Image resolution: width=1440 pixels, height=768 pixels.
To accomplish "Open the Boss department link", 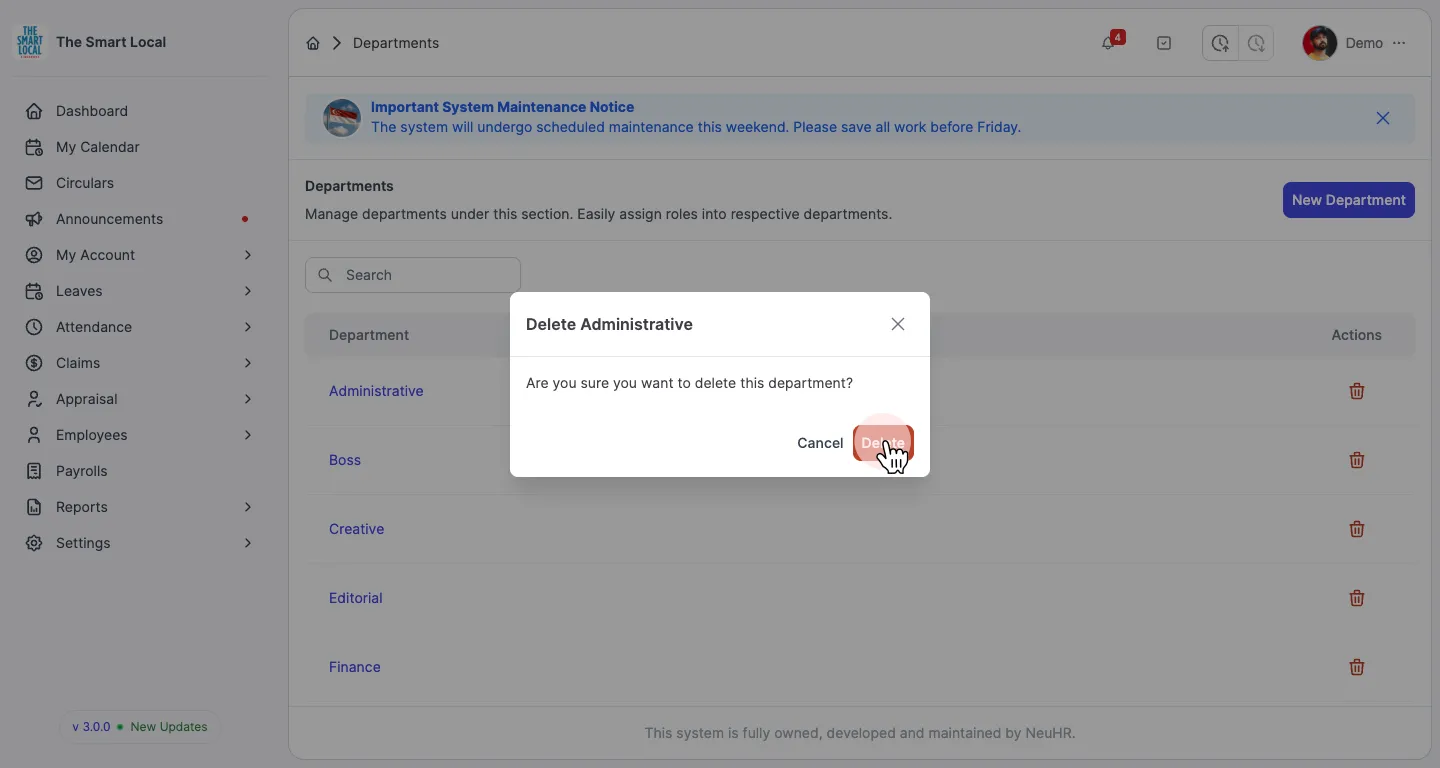I will (x=345, y=460).
